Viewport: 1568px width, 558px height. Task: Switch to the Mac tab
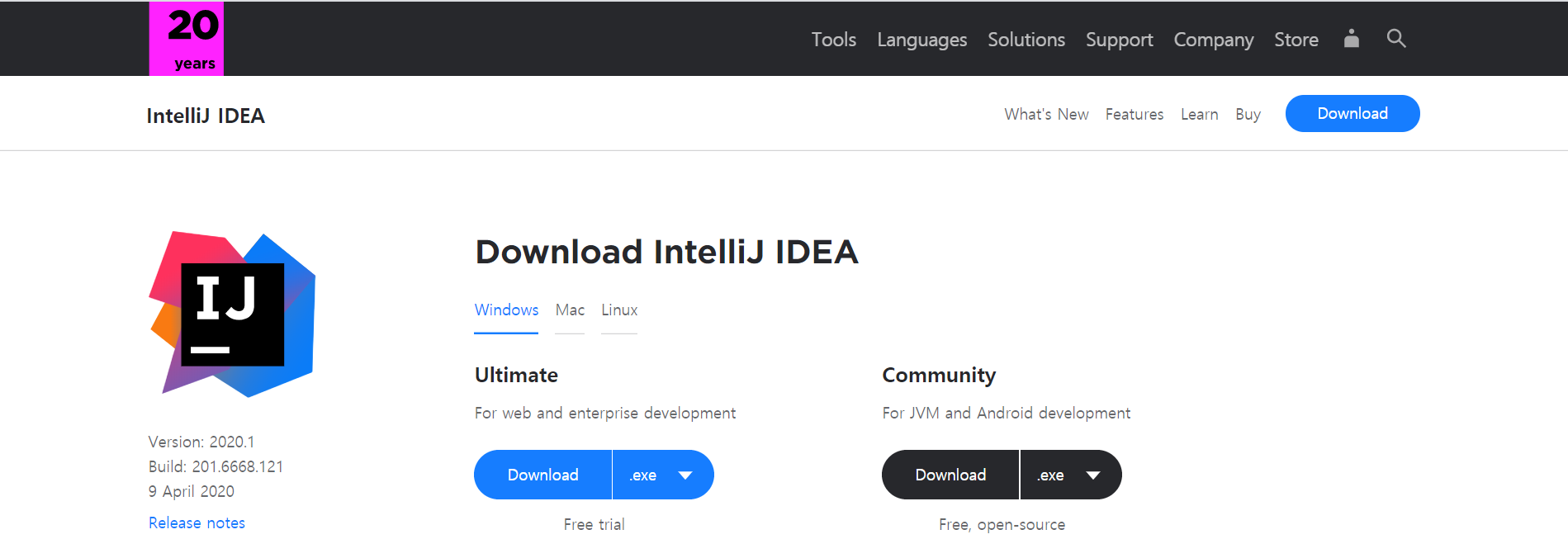pos(570,310)
